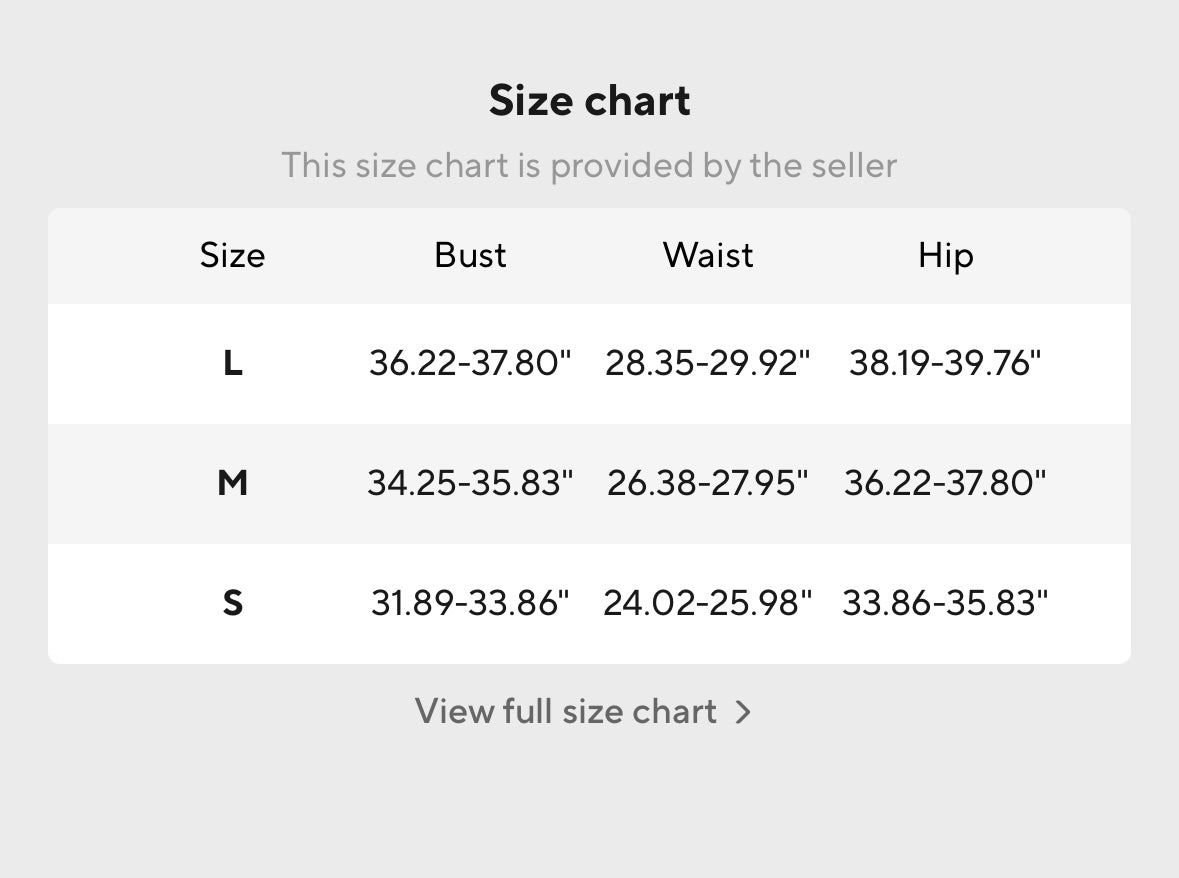Expand chart using the chevron arrow
This screenshot has height=878, width=1179.
[743, 712]
